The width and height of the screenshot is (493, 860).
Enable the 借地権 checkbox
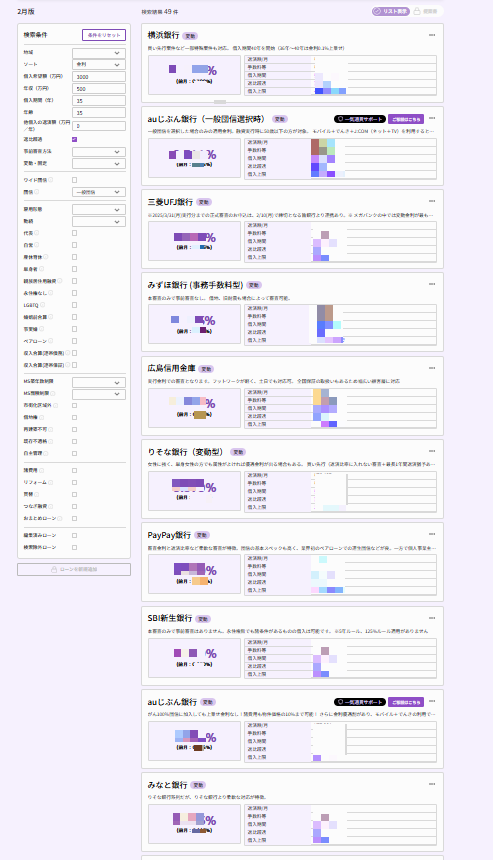click(x=75, y=417)
